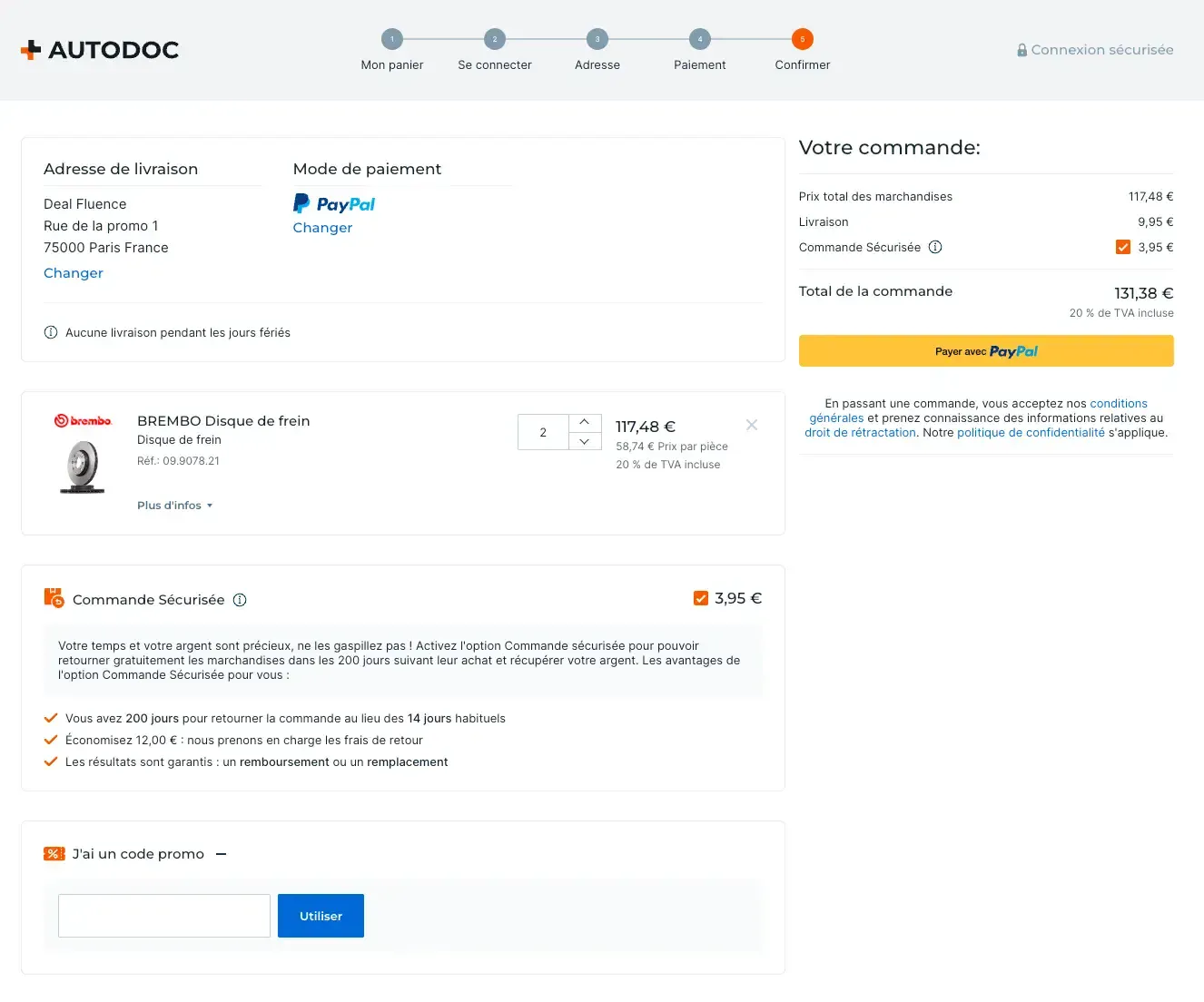
Task: Collapse the J'ai un code promo section
Action: click(x=221, y=854)
